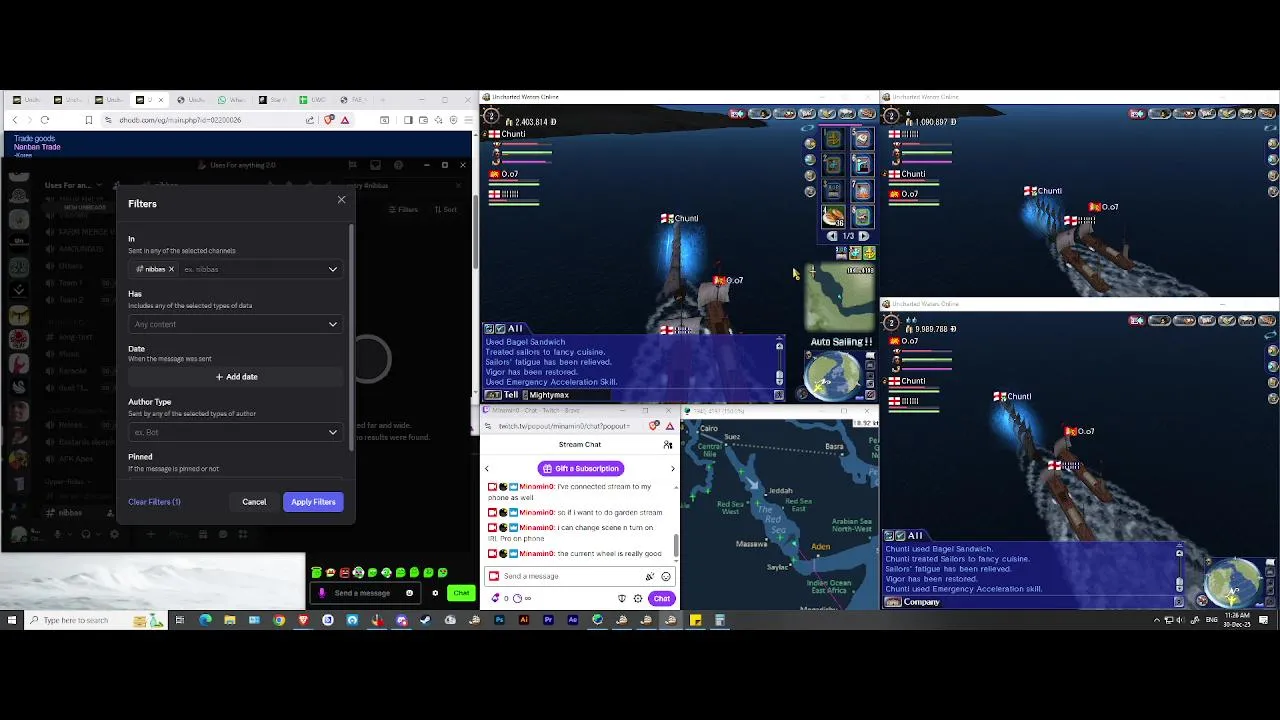Go to next skill page arrow
The height and width of the screenshot is (720, 1280).
pos(864,237)
